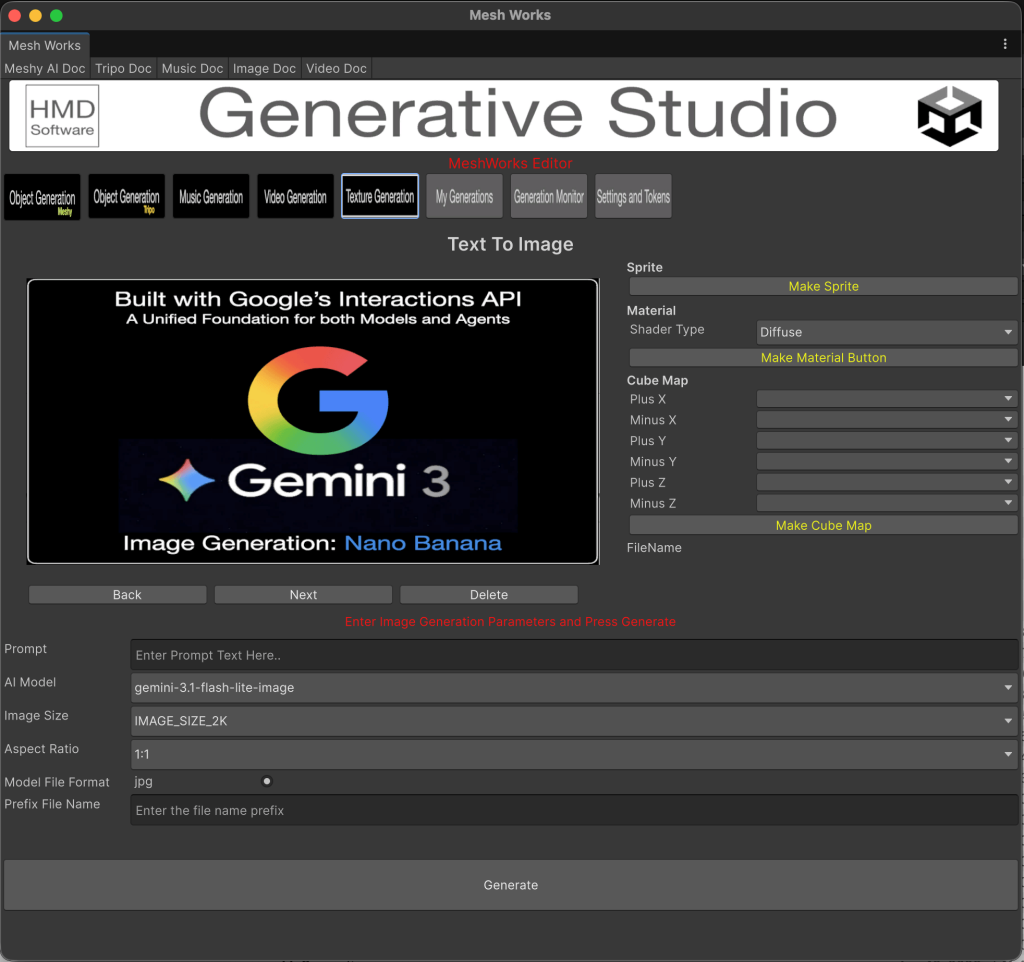This screenshot has width=1024, height=962.
Task: Click the large Generate button
Action: coord(511,885)
